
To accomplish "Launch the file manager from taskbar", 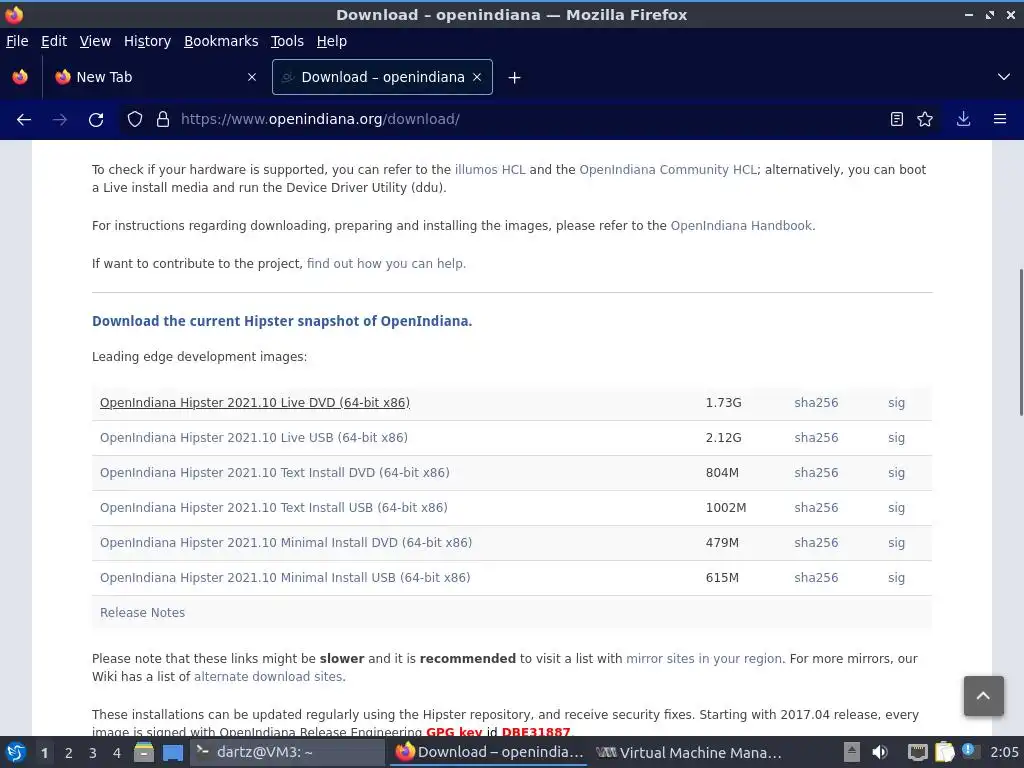I will [x=144, y=753].
